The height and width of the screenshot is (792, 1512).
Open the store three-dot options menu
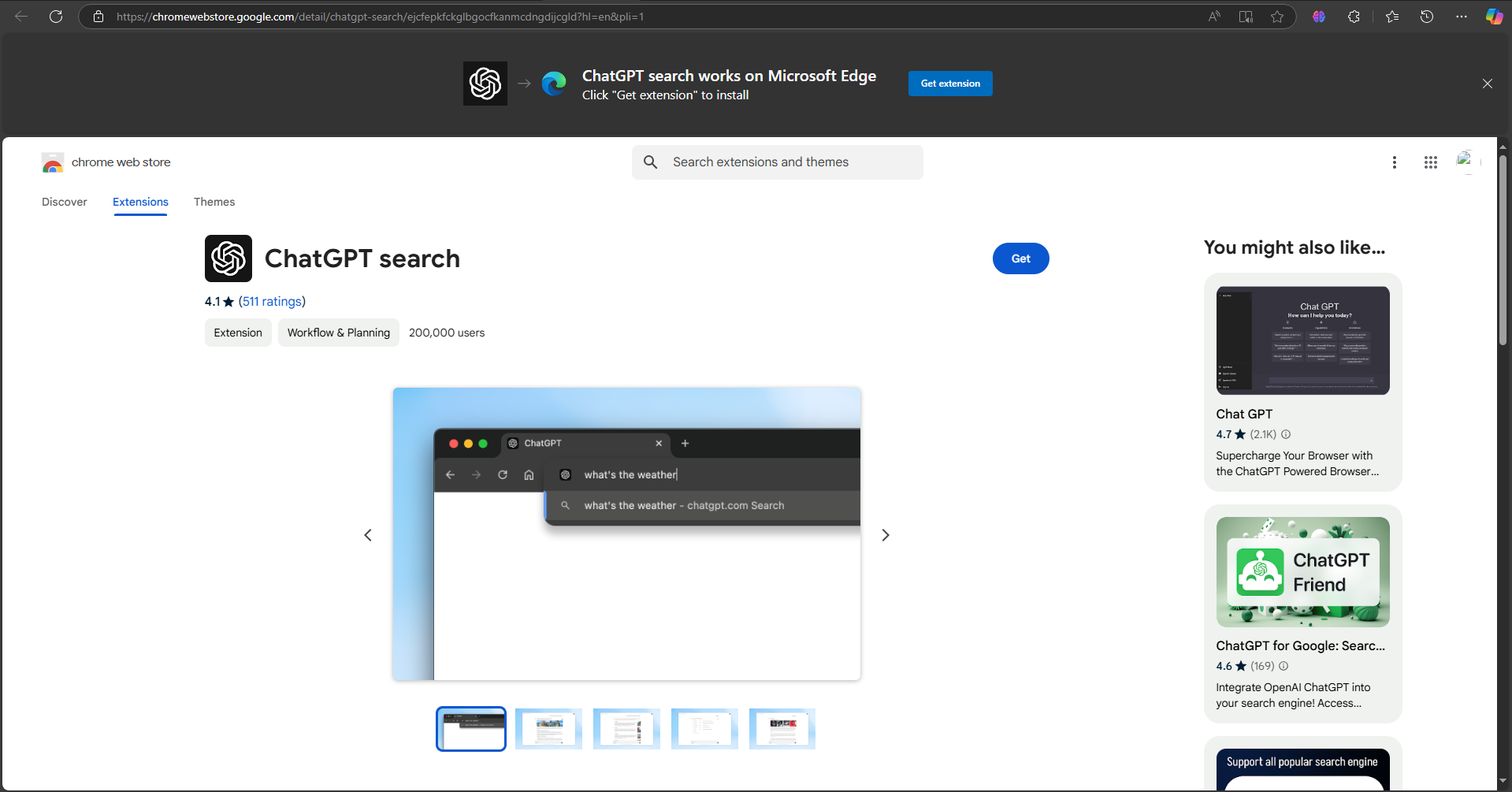[x=1395, y=162]
